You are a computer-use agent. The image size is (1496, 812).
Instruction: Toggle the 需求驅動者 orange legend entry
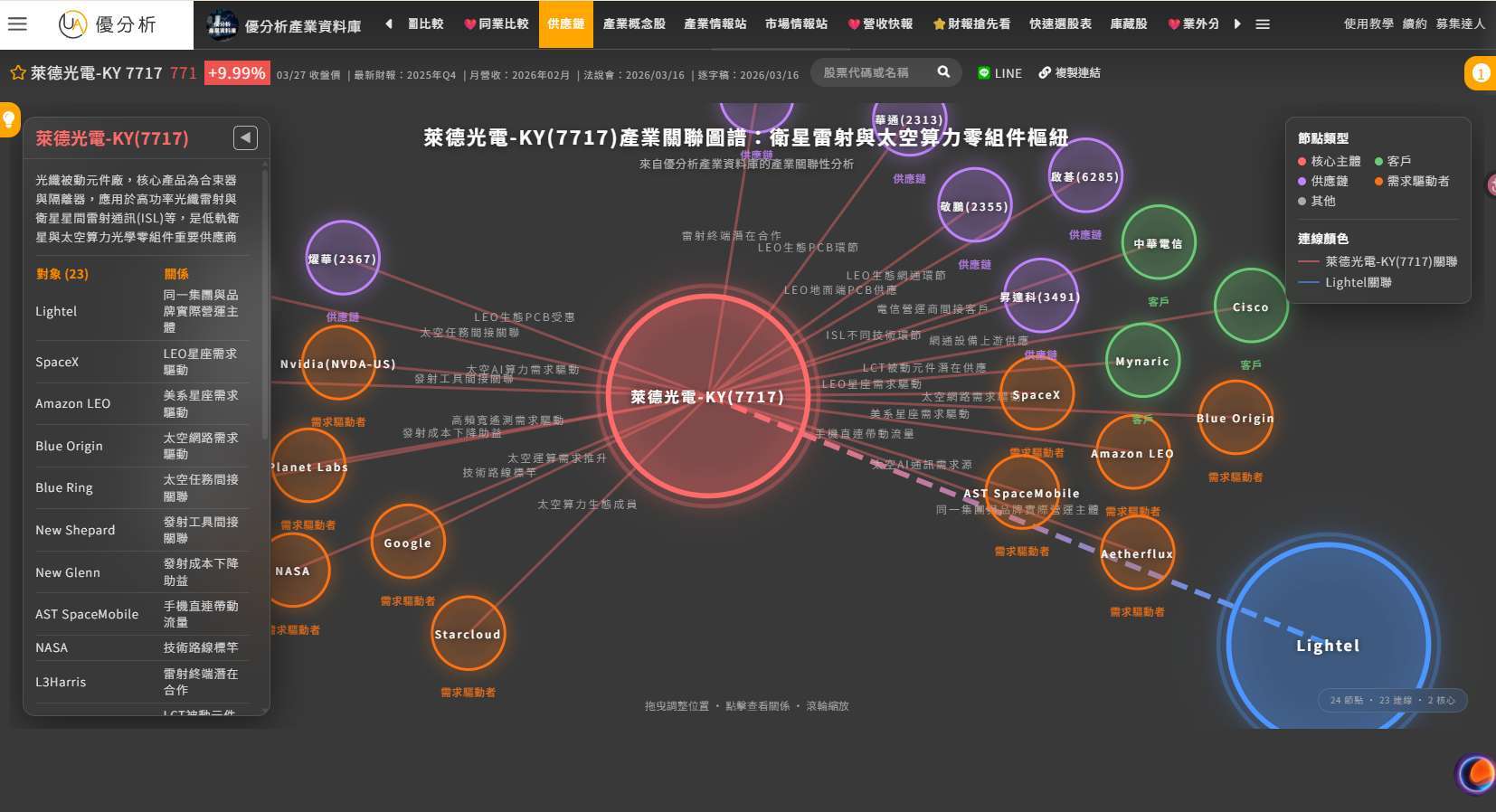pos(1411,181)
